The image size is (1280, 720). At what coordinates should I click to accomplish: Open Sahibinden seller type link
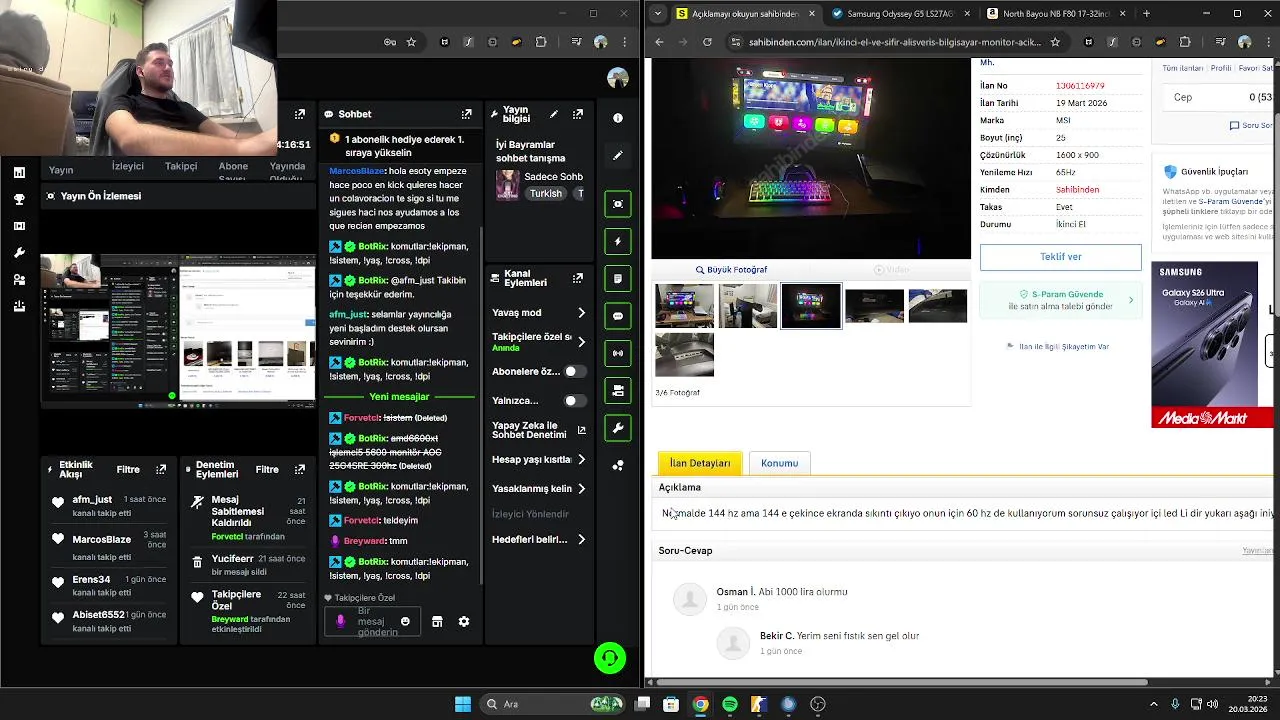[1077, 189]
